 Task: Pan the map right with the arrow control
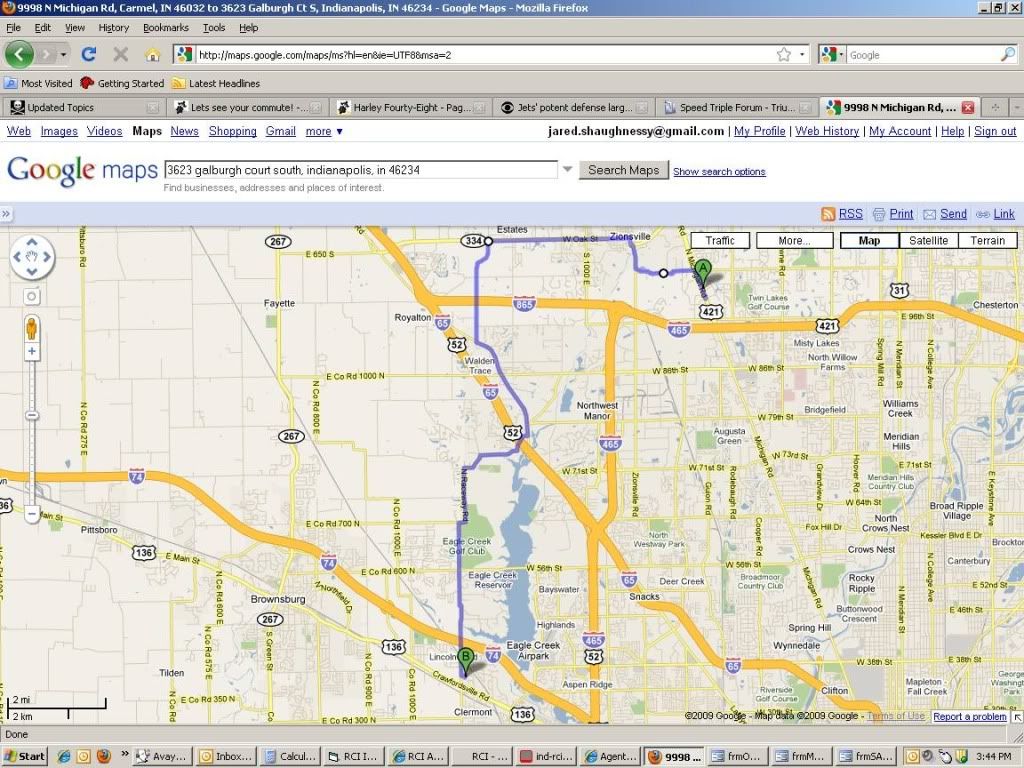tap(46, 257)
